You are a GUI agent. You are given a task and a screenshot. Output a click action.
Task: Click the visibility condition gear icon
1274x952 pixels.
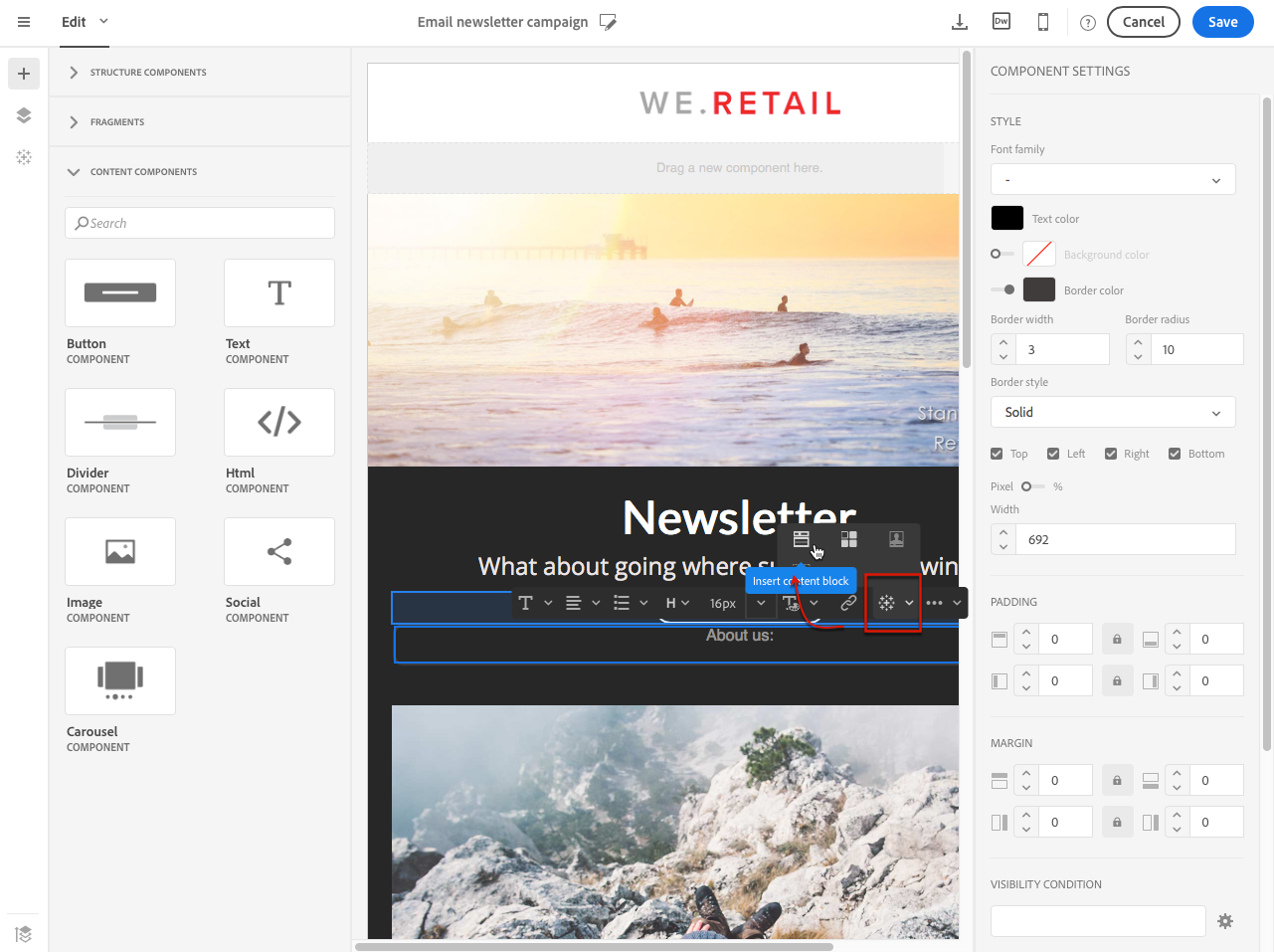1225,921
